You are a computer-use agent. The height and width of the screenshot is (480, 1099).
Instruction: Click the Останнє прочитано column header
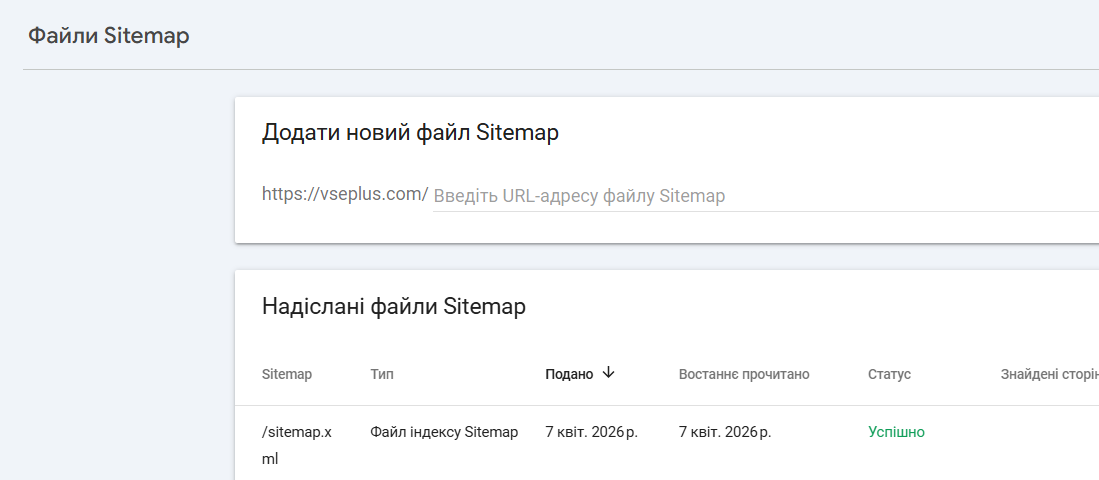pyautogui.click(x=744, y=374)
